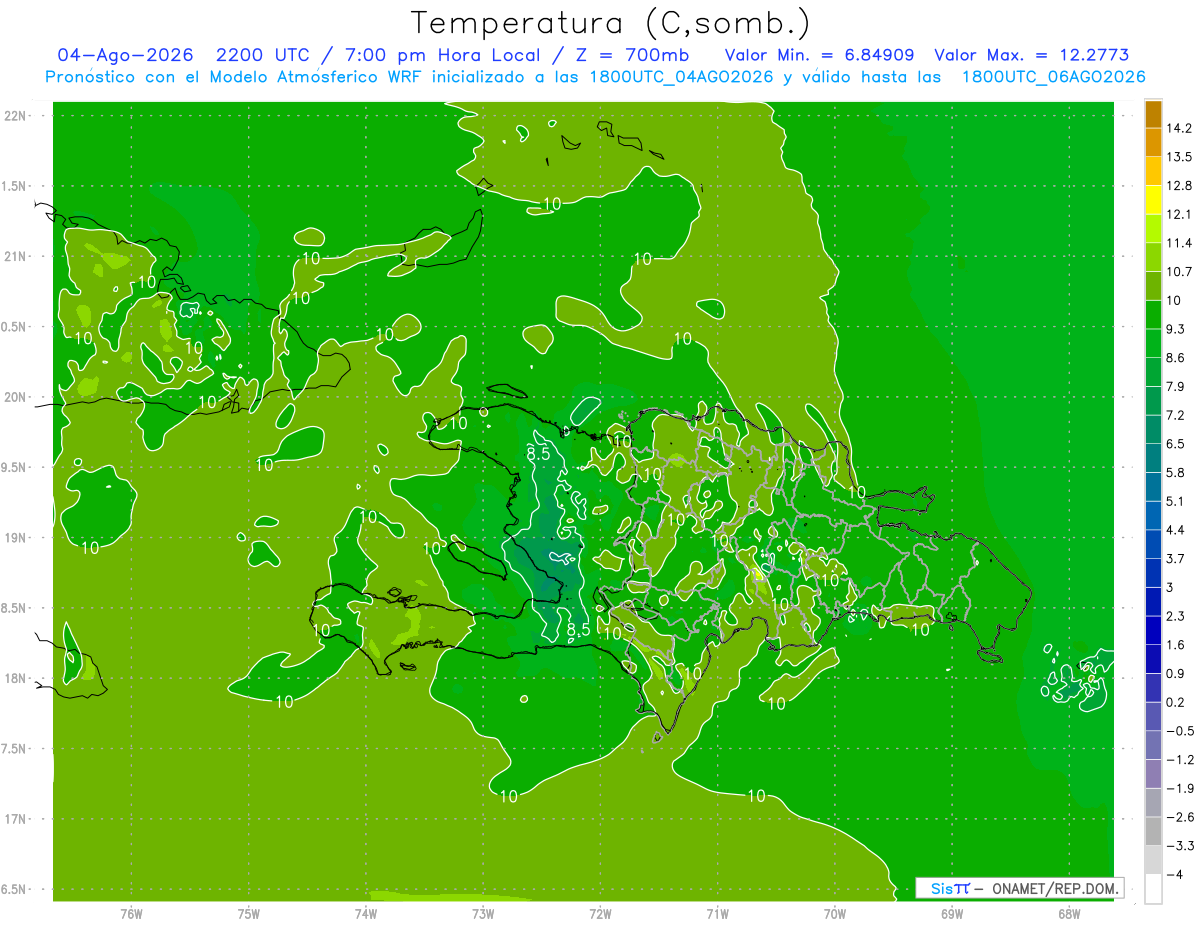This screenshot has height=927, width=1200.
Task: Click the 7.2 colorbar label
Action: 1176,415
